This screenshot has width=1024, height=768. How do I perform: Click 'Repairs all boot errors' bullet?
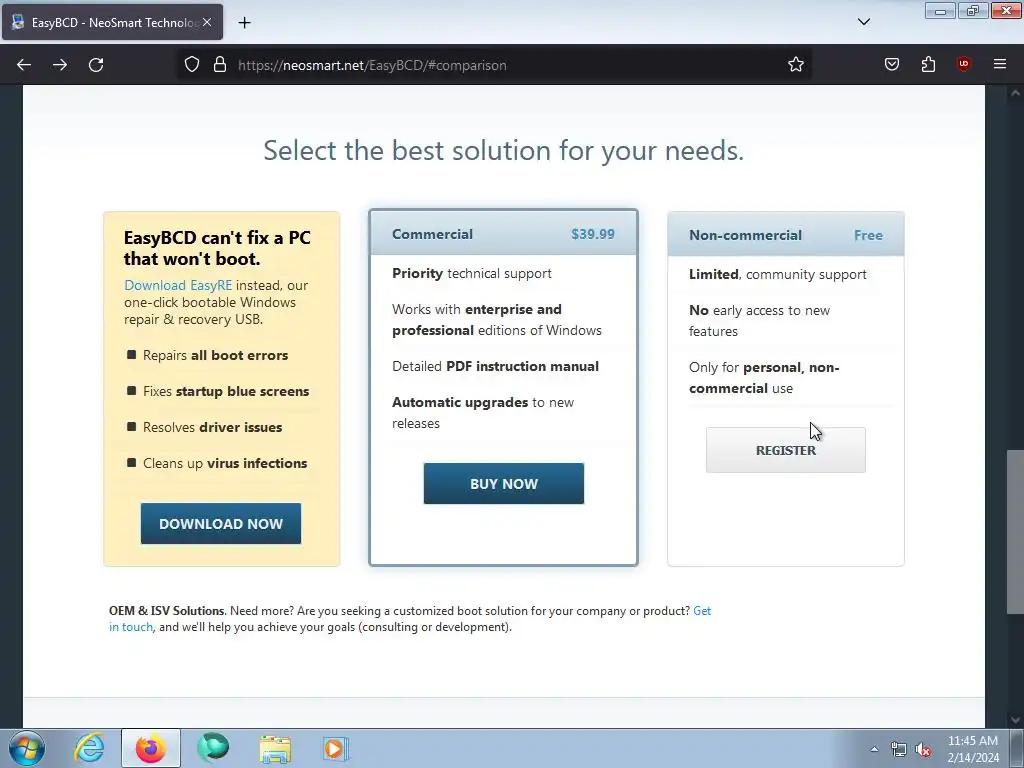(216, 355)
